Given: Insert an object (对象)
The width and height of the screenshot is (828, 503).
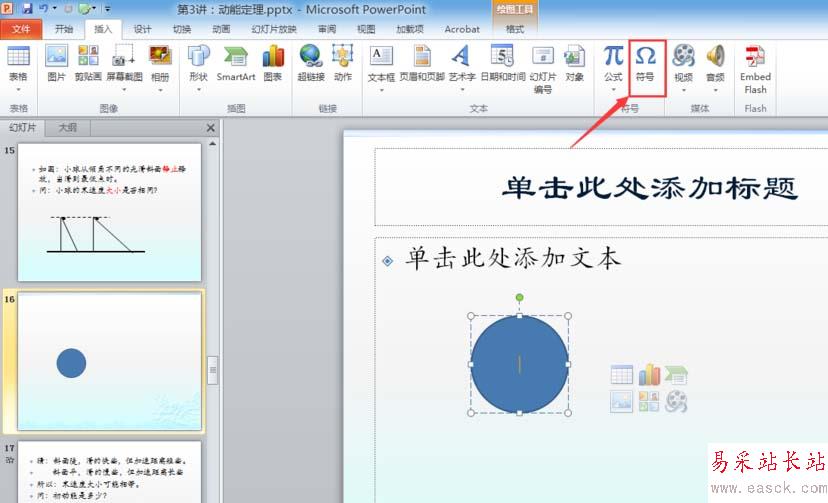Looking at the screenshot, I should (575, 63).
